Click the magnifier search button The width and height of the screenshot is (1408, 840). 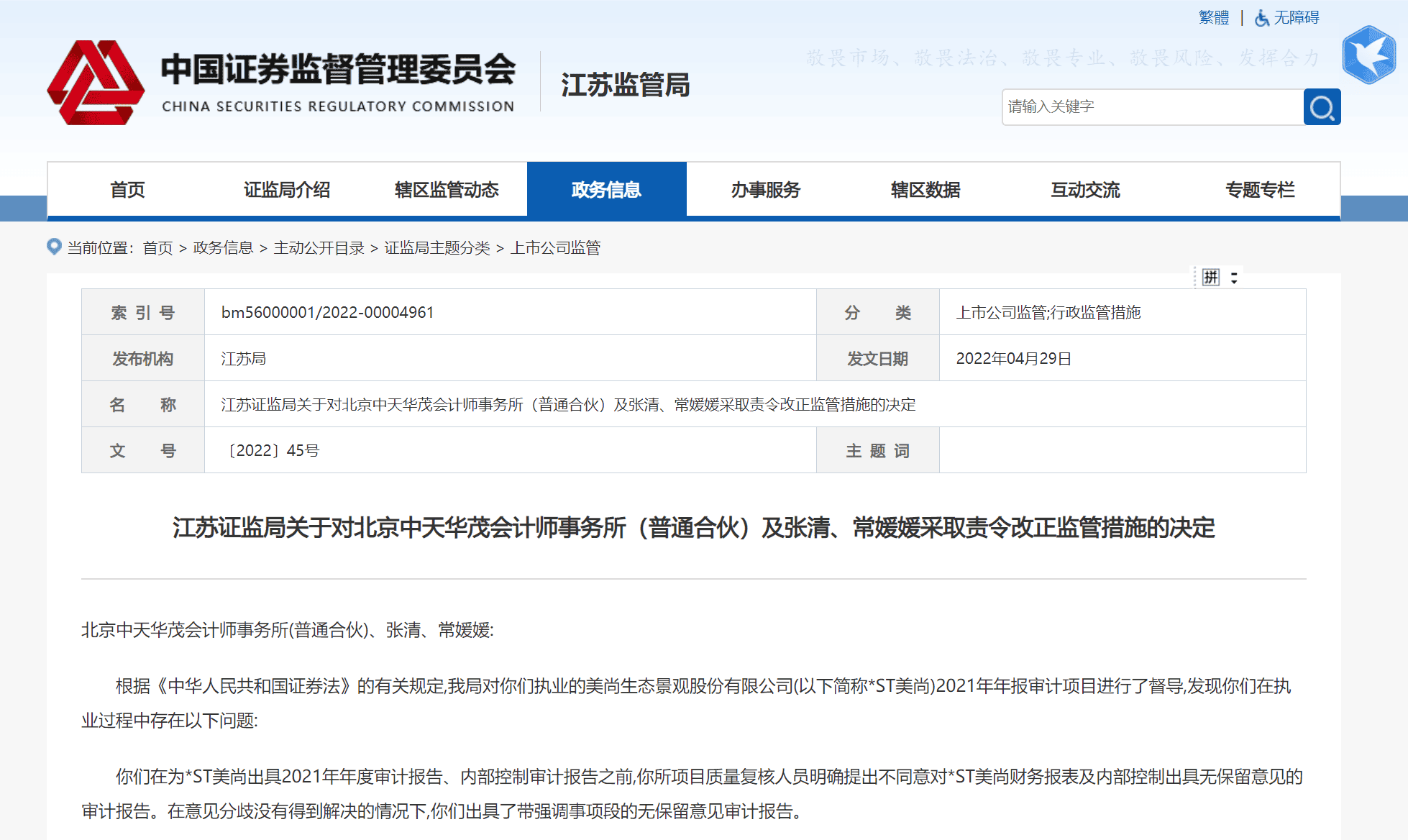(1322, 107)
